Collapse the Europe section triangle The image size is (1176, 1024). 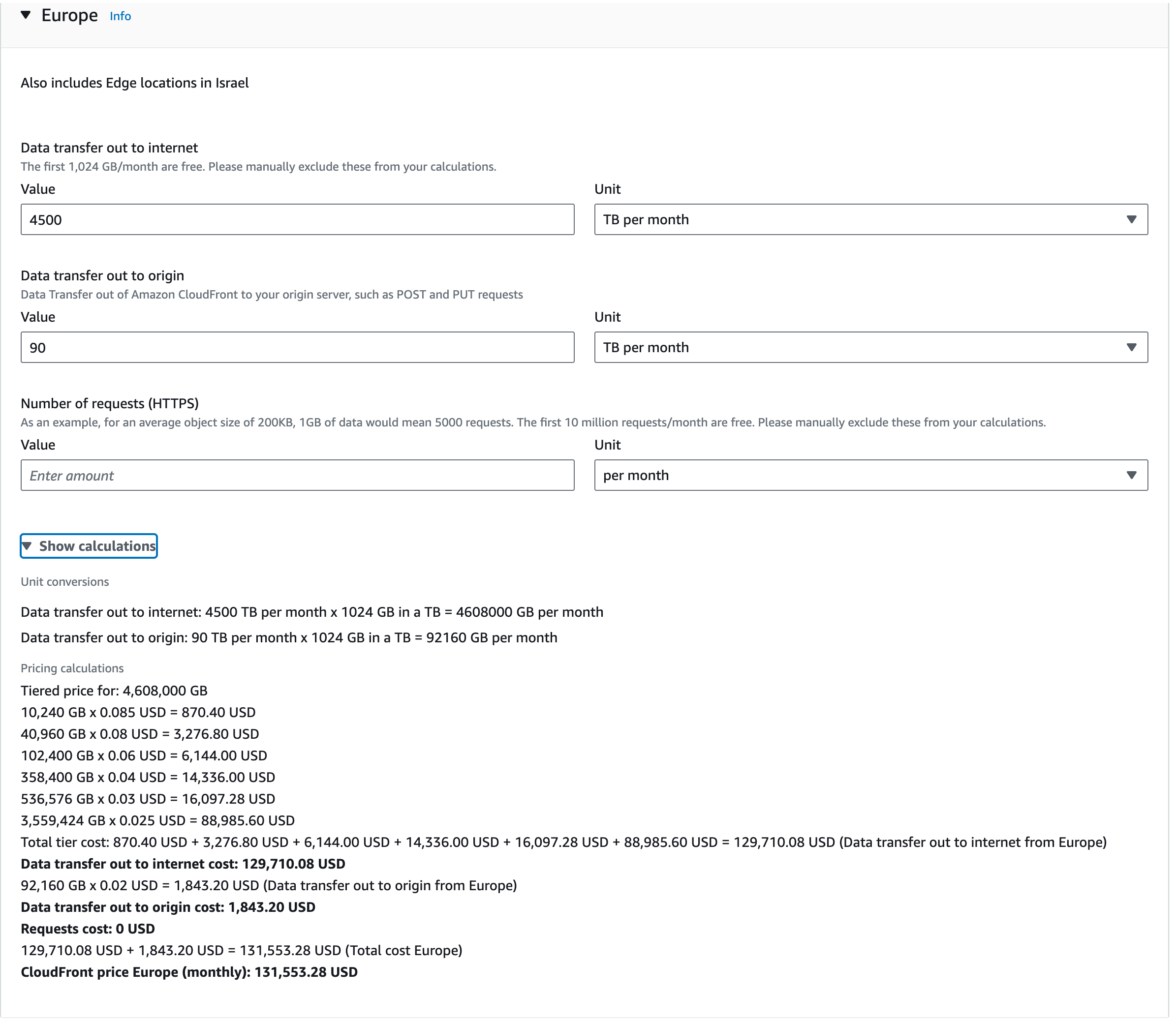click(x=26, y=15)
